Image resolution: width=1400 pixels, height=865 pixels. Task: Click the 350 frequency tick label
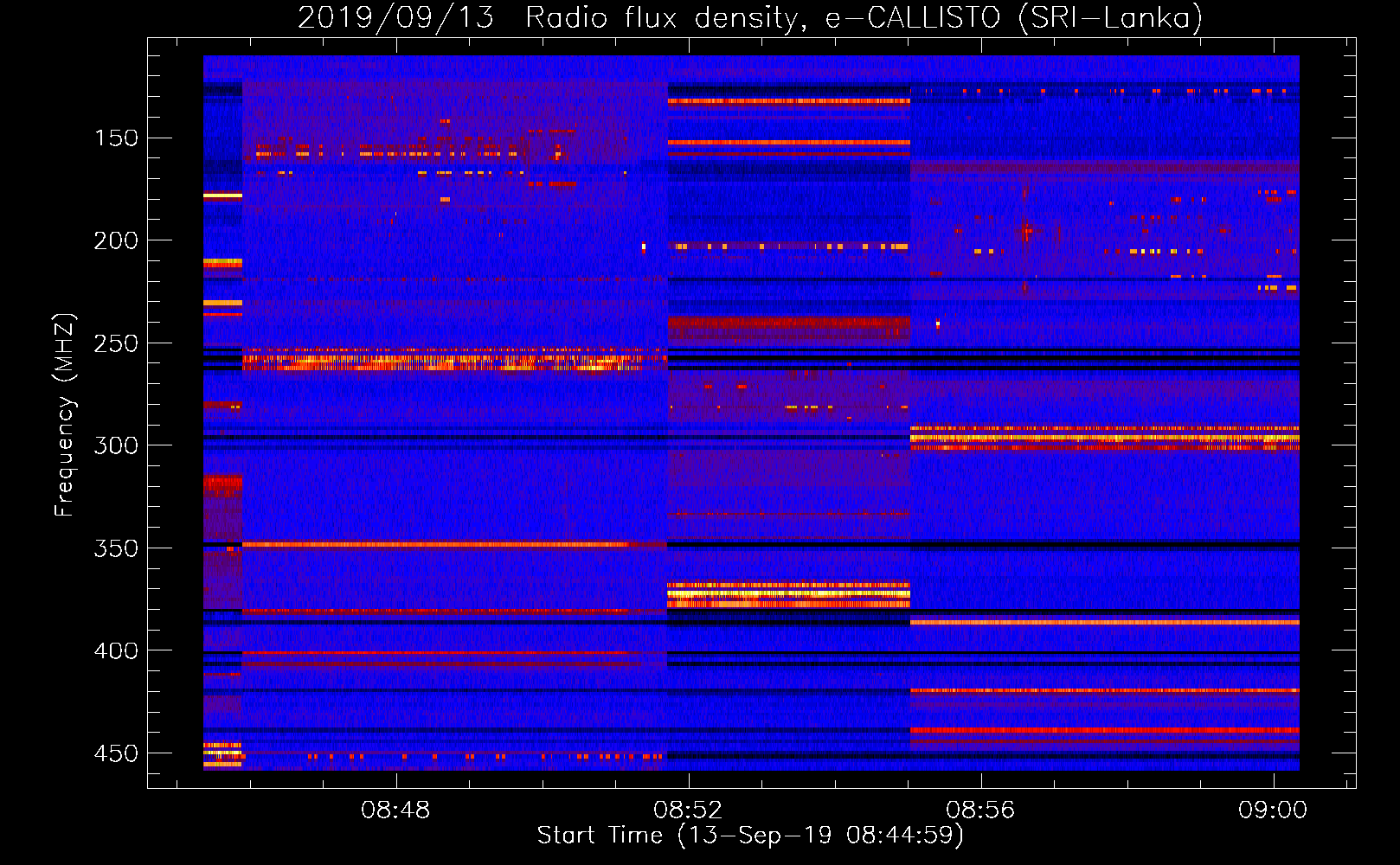pyautogui.click(x=116, y=548)
